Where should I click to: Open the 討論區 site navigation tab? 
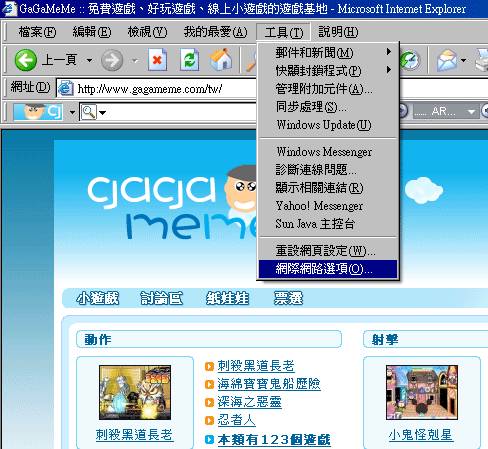(161, 298)
